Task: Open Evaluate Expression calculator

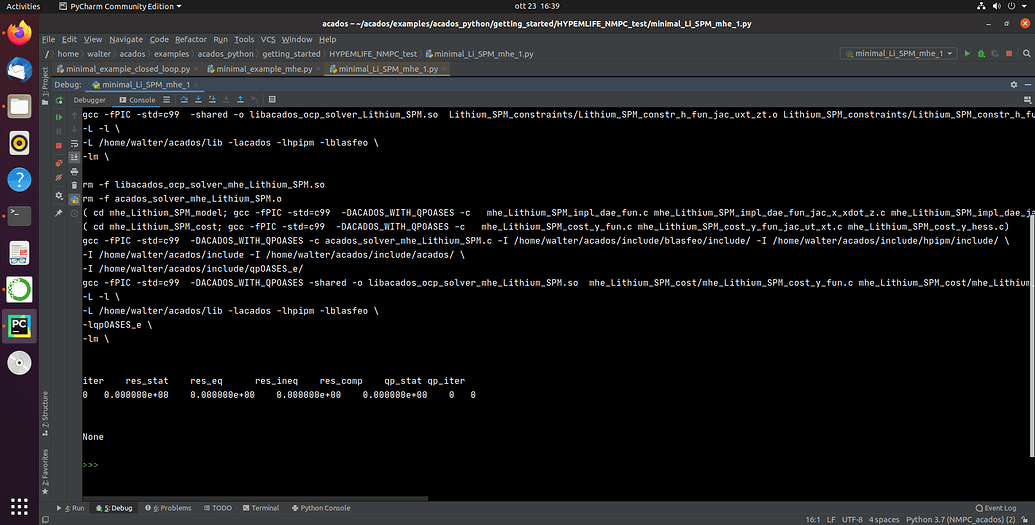Action: click(272, 100)
